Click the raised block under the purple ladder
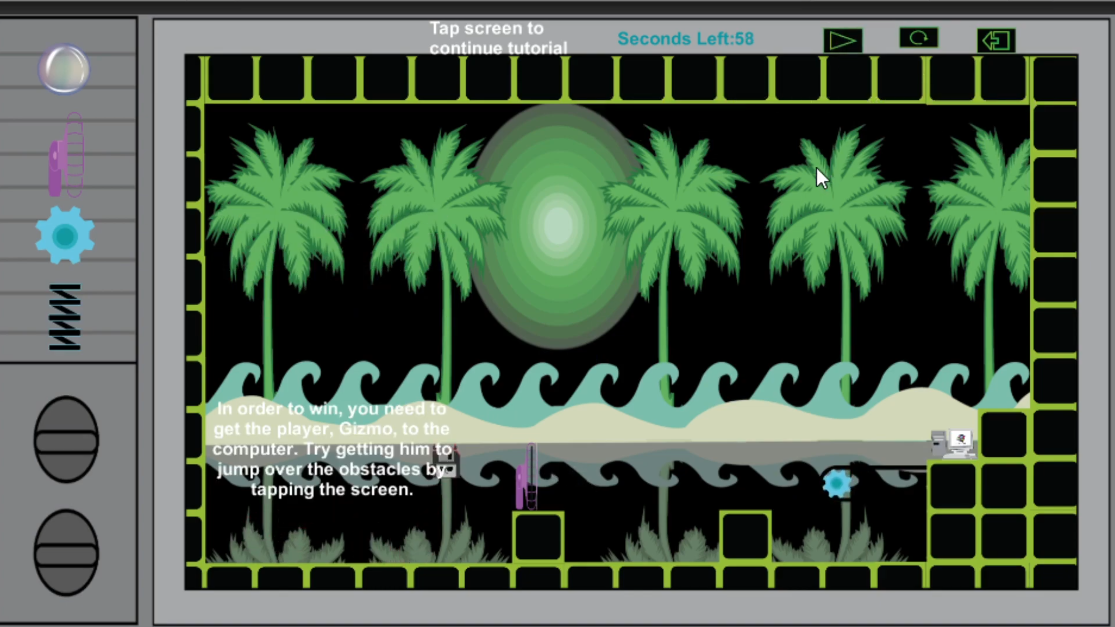This screenshot has height=627, width=1115. (538, 537)
